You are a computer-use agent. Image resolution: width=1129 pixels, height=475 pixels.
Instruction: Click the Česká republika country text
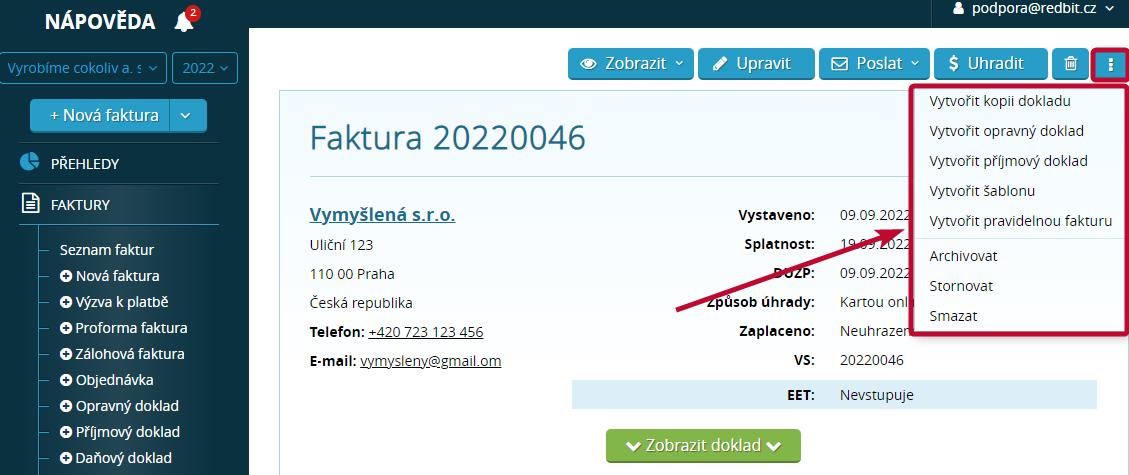pyautogui.click(x=361, y=303)
